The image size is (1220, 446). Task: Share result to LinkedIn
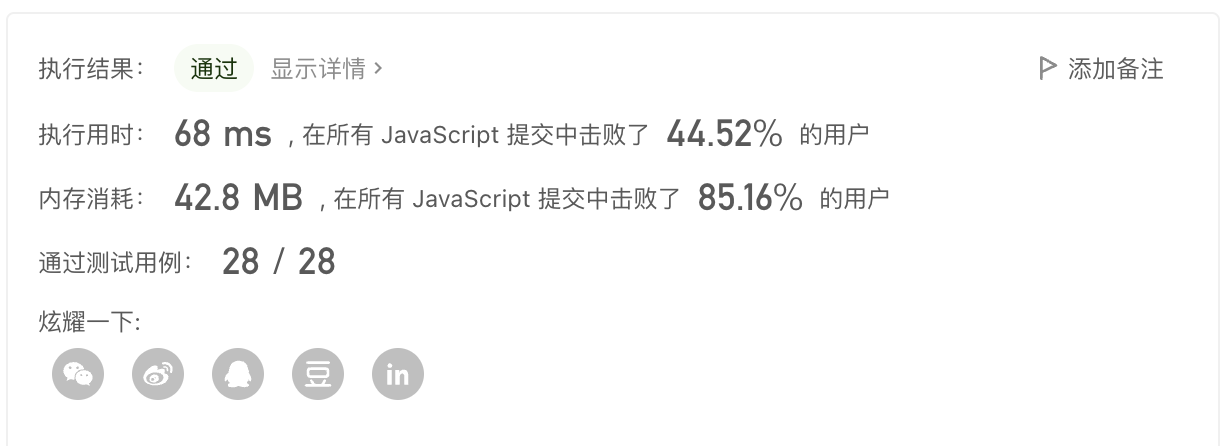pyautogui.click(x=398, y=374)
